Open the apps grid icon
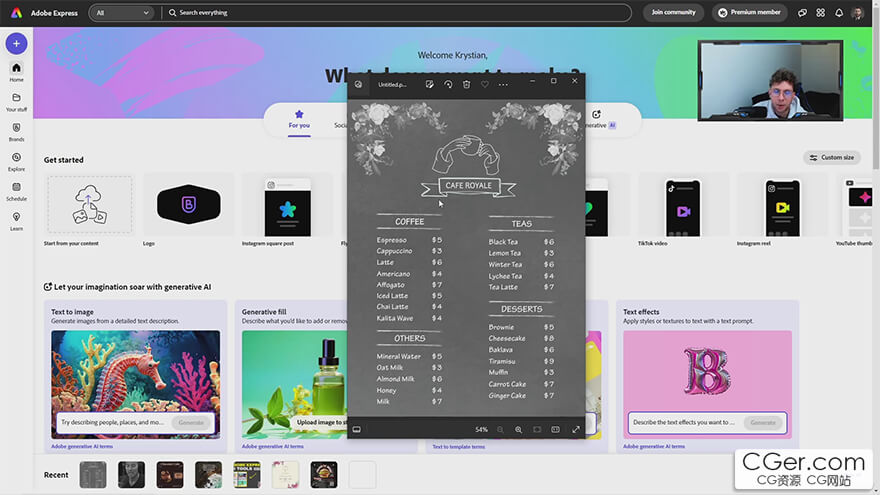The image size is (880, 495). click(821, 12)
